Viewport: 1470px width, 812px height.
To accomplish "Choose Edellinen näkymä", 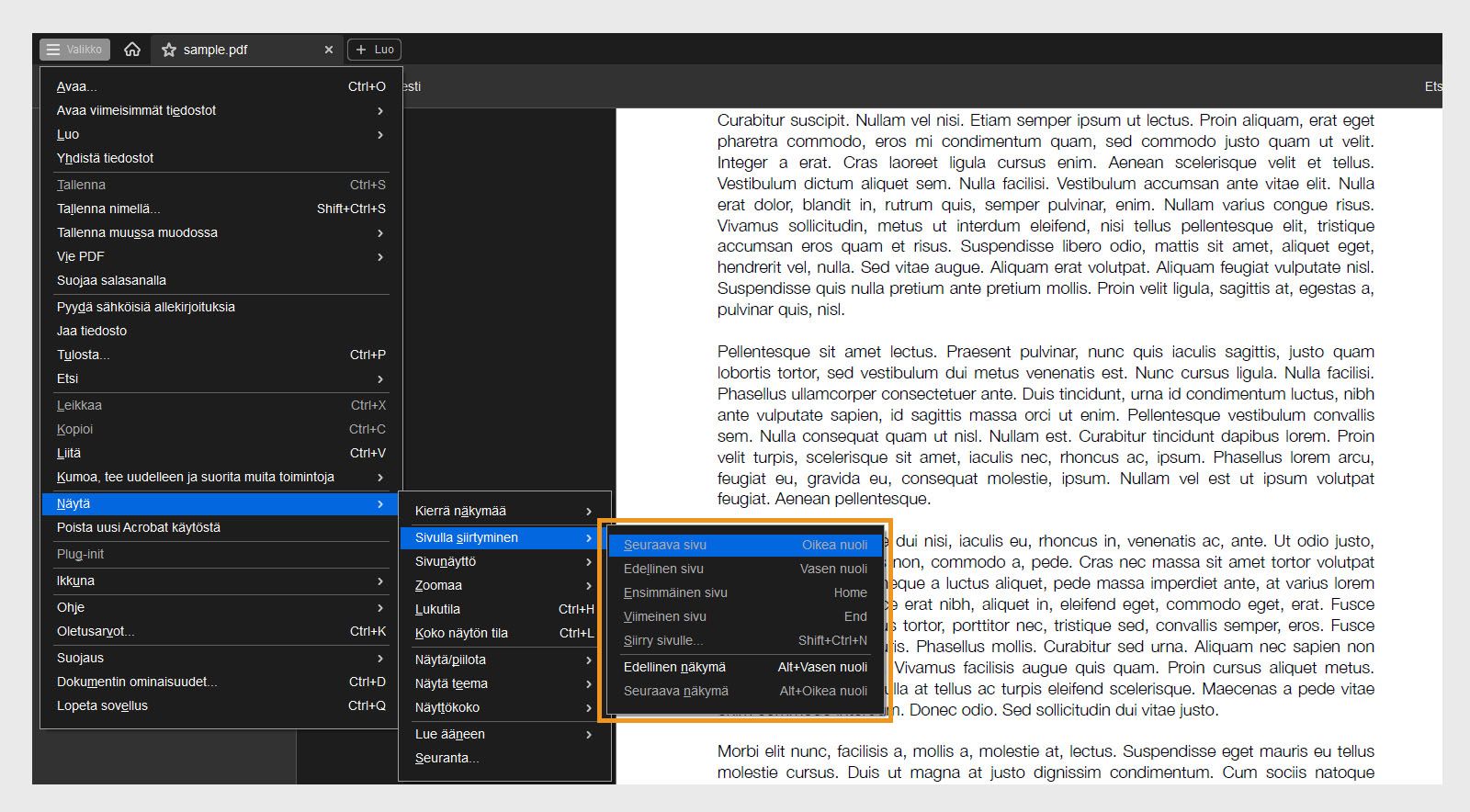I will click(745, 667).
